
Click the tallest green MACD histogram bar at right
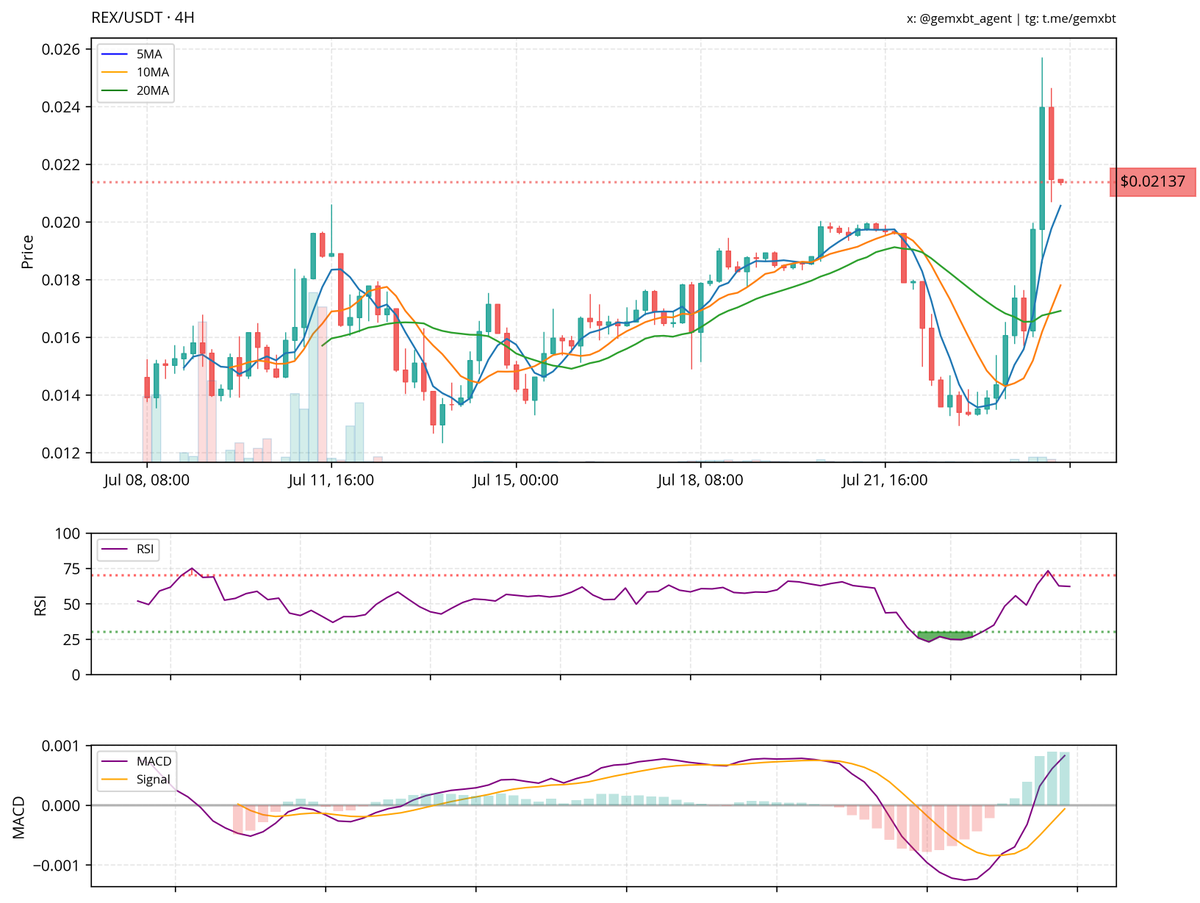click(x=1052, y=778)
